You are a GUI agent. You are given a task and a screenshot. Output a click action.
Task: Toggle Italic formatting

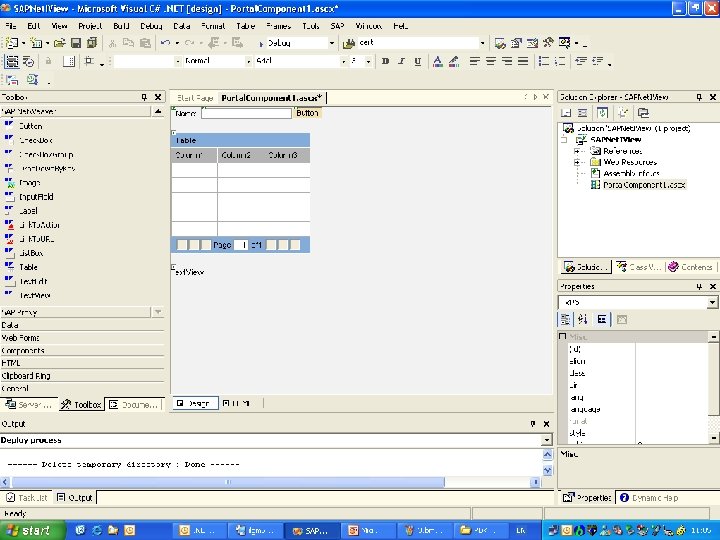[401, 61]
